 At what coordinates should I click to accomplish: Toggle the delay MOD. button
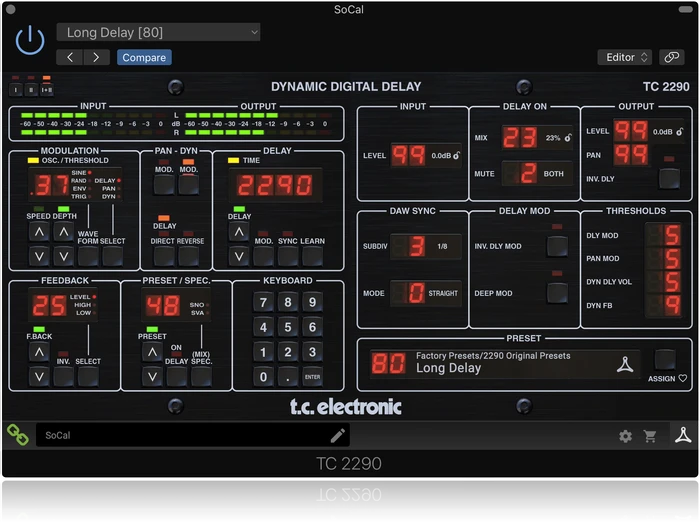point(263,256)
